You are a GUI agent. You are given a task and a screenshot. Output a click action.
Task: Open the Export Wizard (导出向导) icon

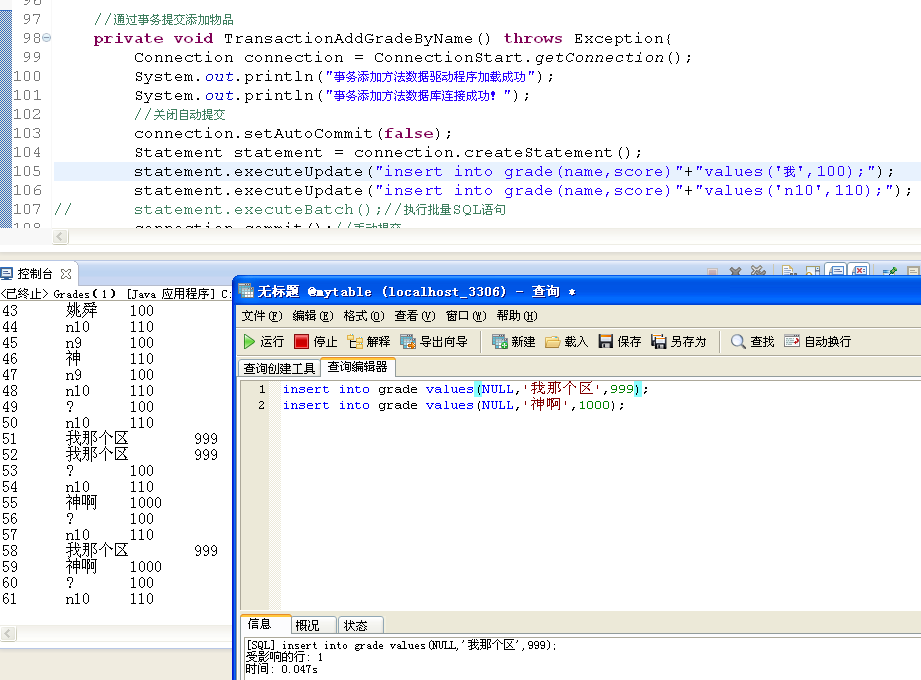[x=408, y=342]
